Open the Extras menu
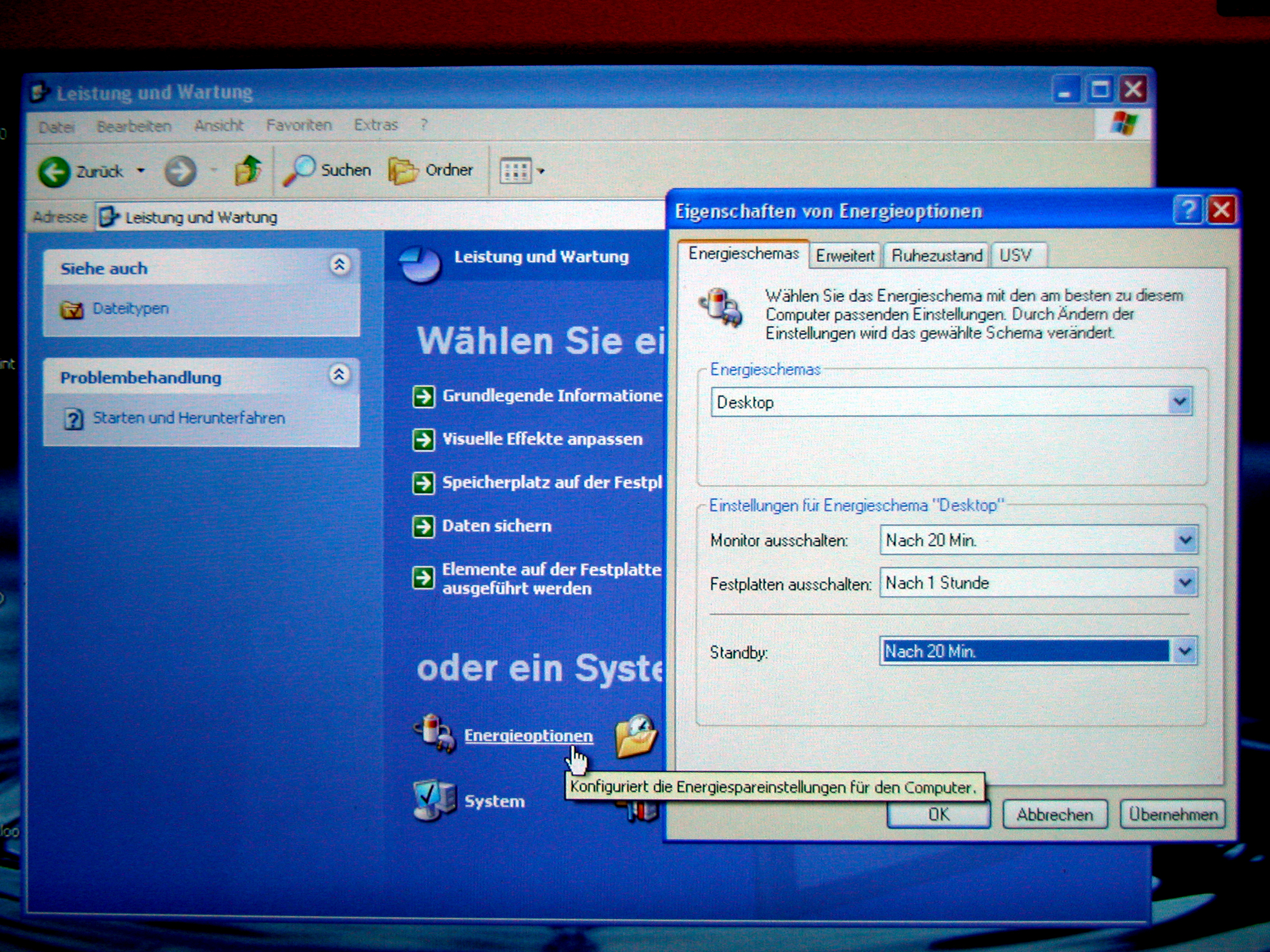 tap(375, 124)
